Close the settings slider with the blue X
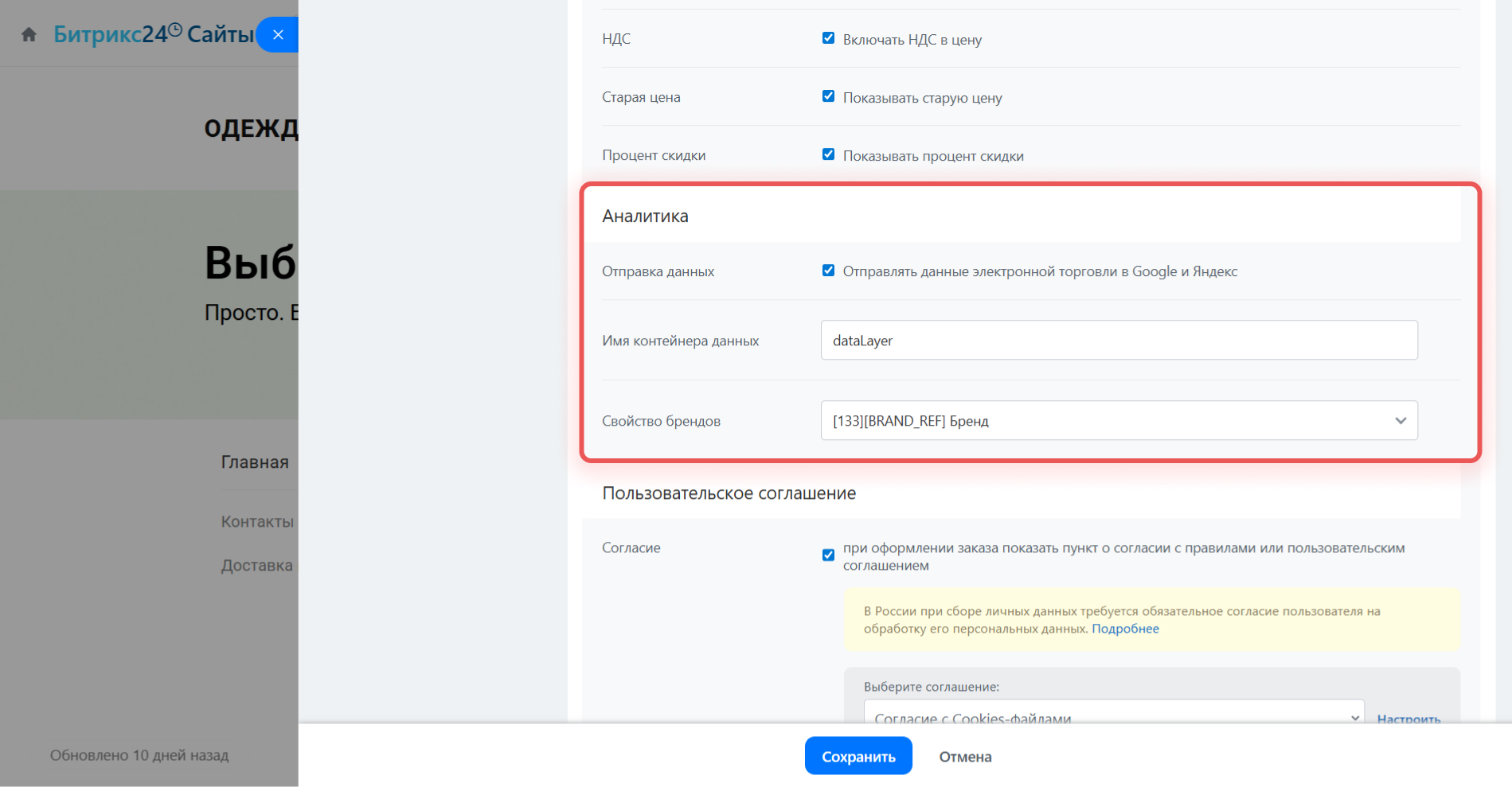 278,34
